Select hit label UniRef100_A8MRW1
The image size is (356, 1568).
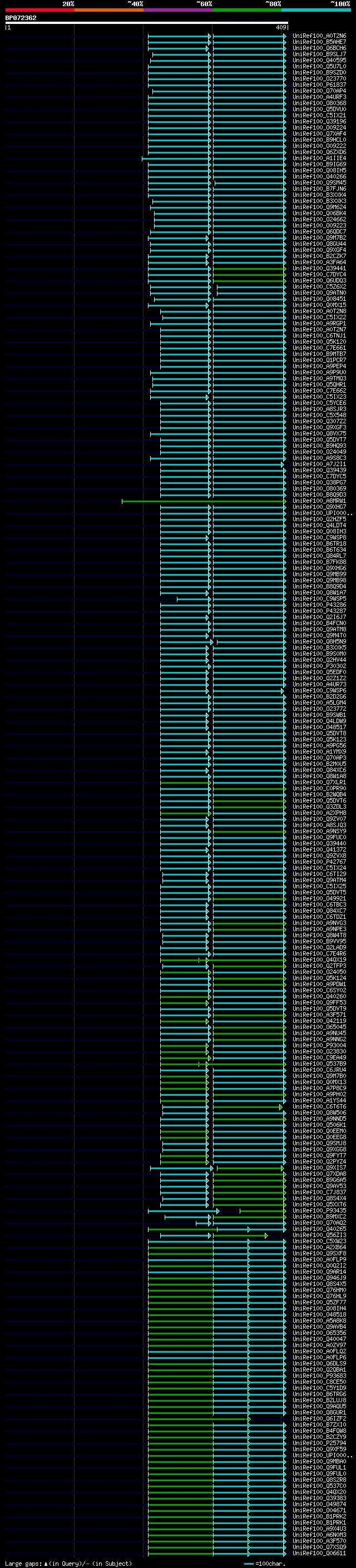(x=319, y=501)
